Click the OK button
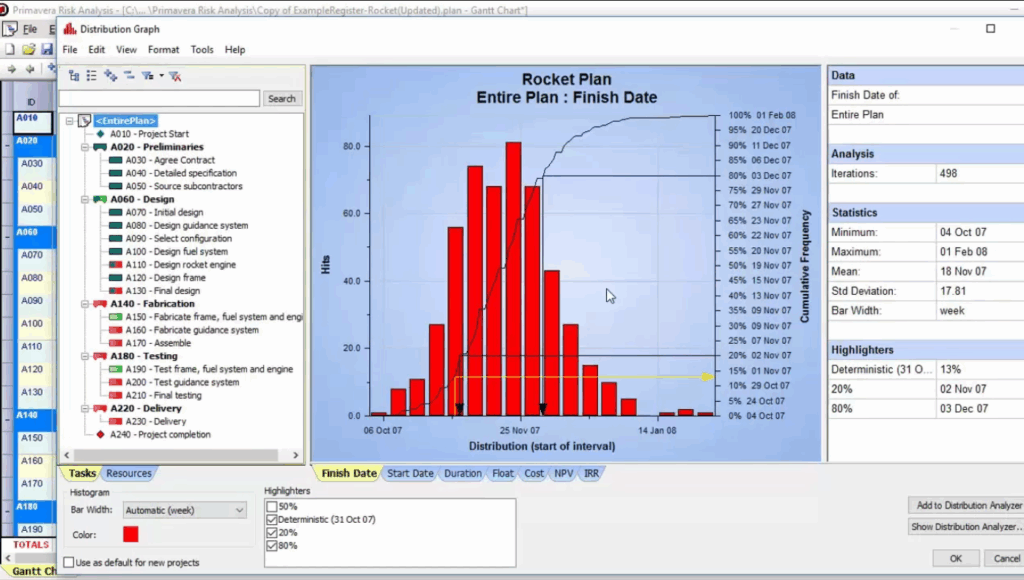This screenshot has width=1024, height=580. coord(955,558)
